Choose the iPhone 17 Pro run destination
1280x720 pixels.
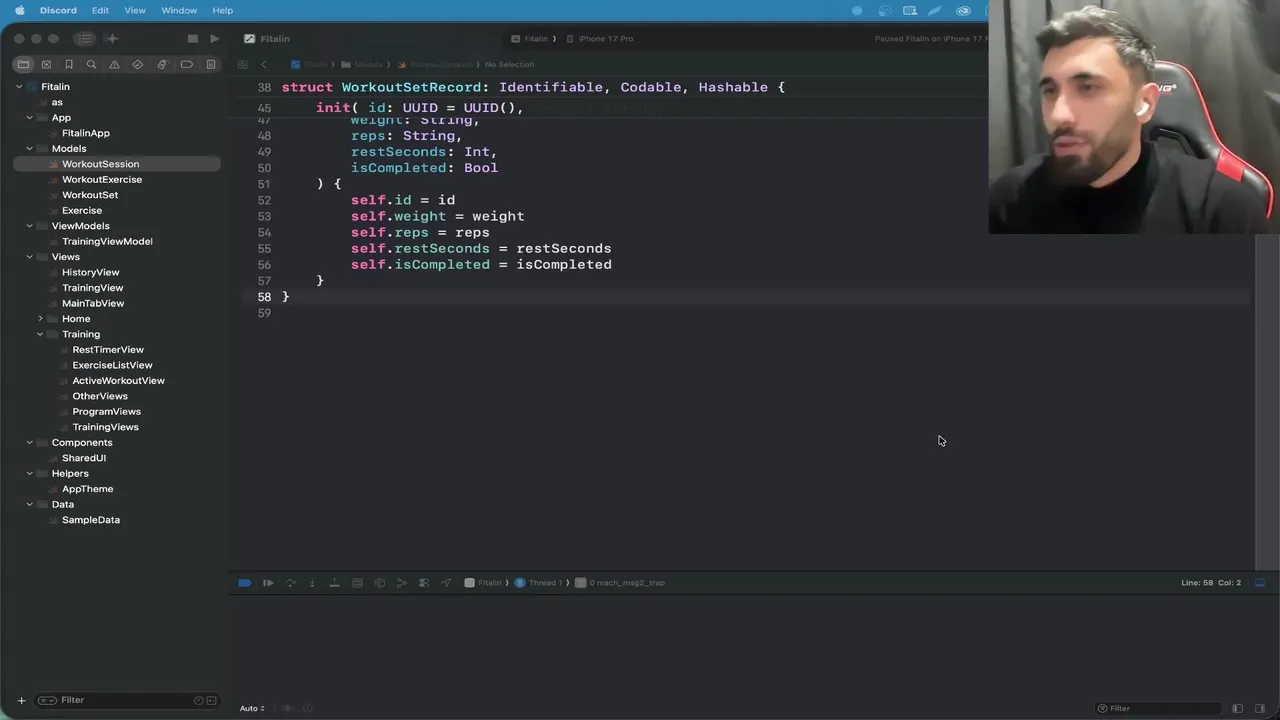(600, 38)
